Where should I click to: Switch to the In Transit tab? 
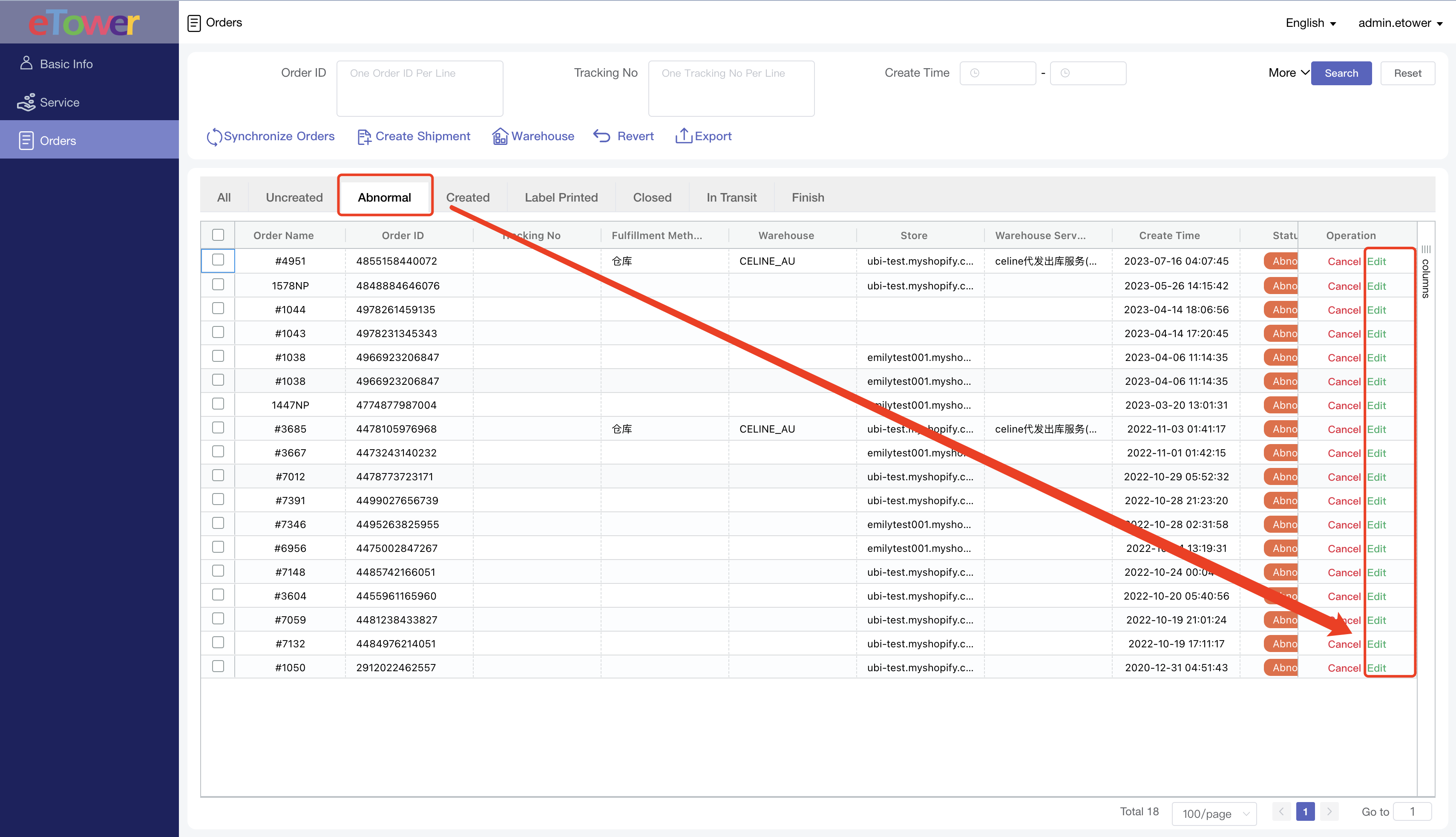click(x=731, y=197)
